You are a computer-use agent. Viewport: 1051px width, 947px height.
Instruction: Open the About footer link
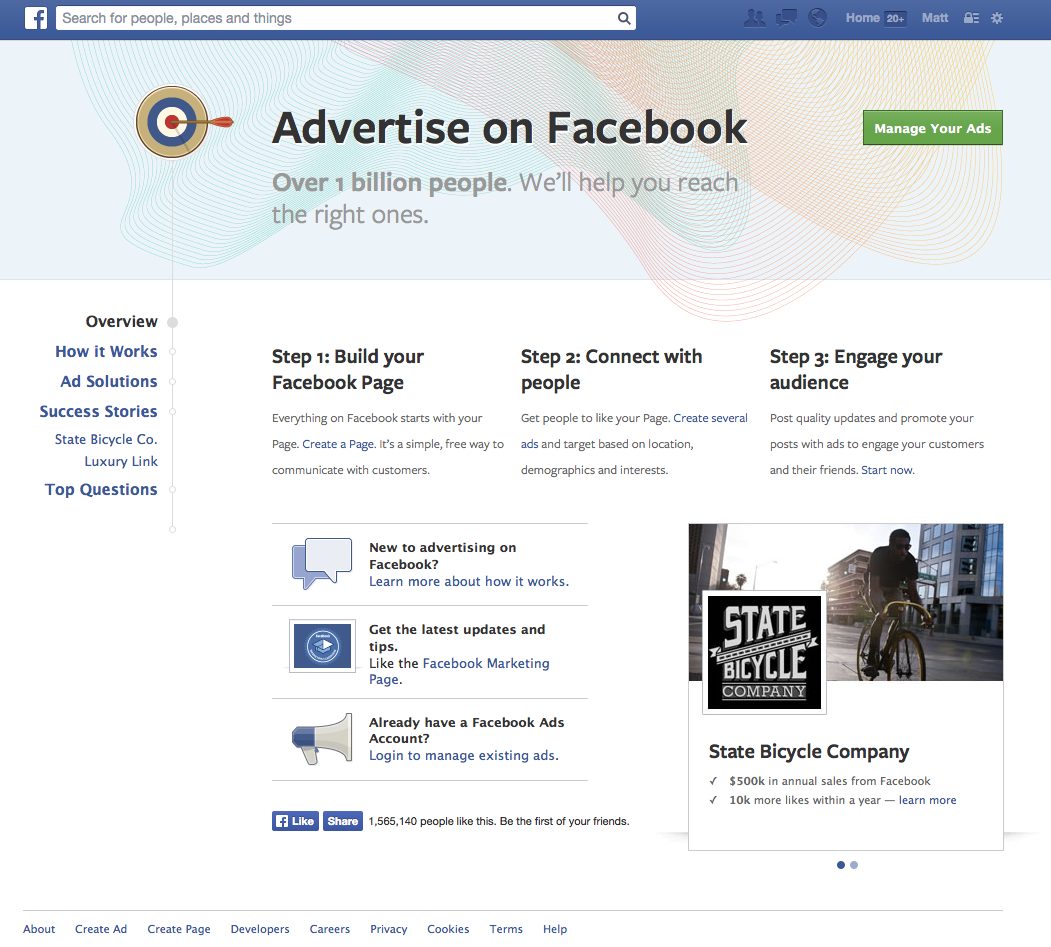(x=39, y=929)
